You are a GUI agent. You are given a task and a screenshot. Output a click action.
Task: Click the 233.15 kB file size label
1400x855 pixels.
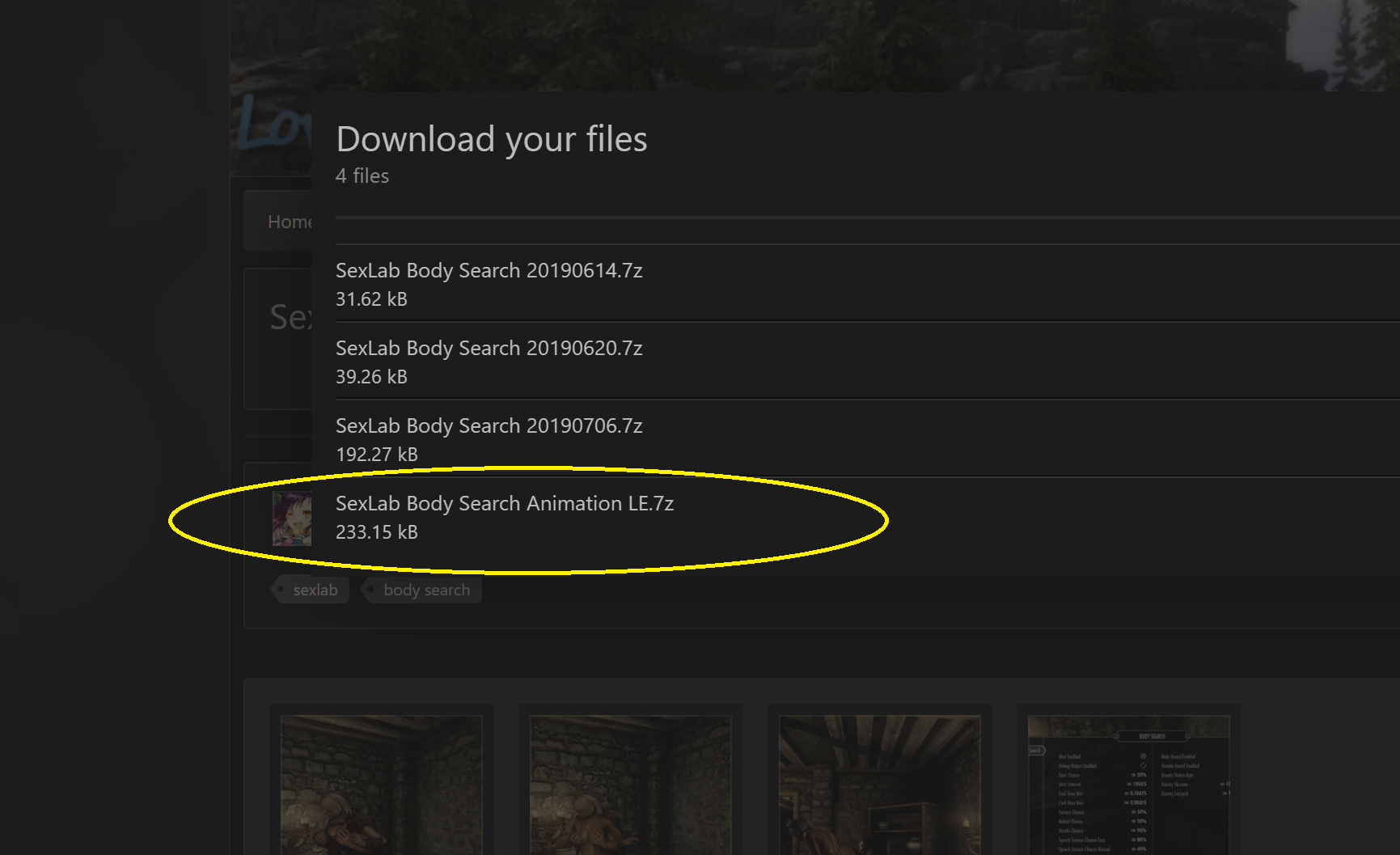(x=377, y=532)
